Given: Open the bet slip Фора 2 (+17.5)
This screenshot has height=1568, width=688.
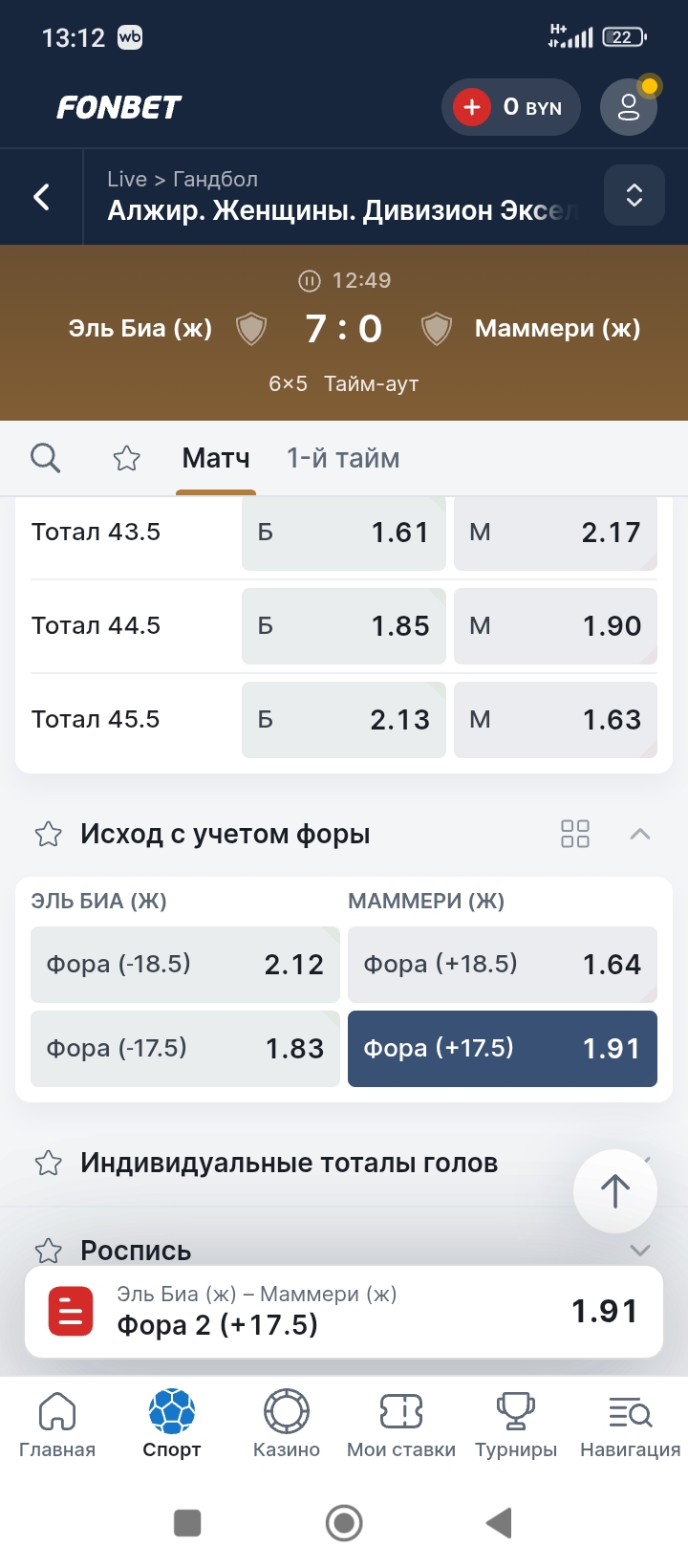Looking at the screenshot, I should pos(344,1311).
